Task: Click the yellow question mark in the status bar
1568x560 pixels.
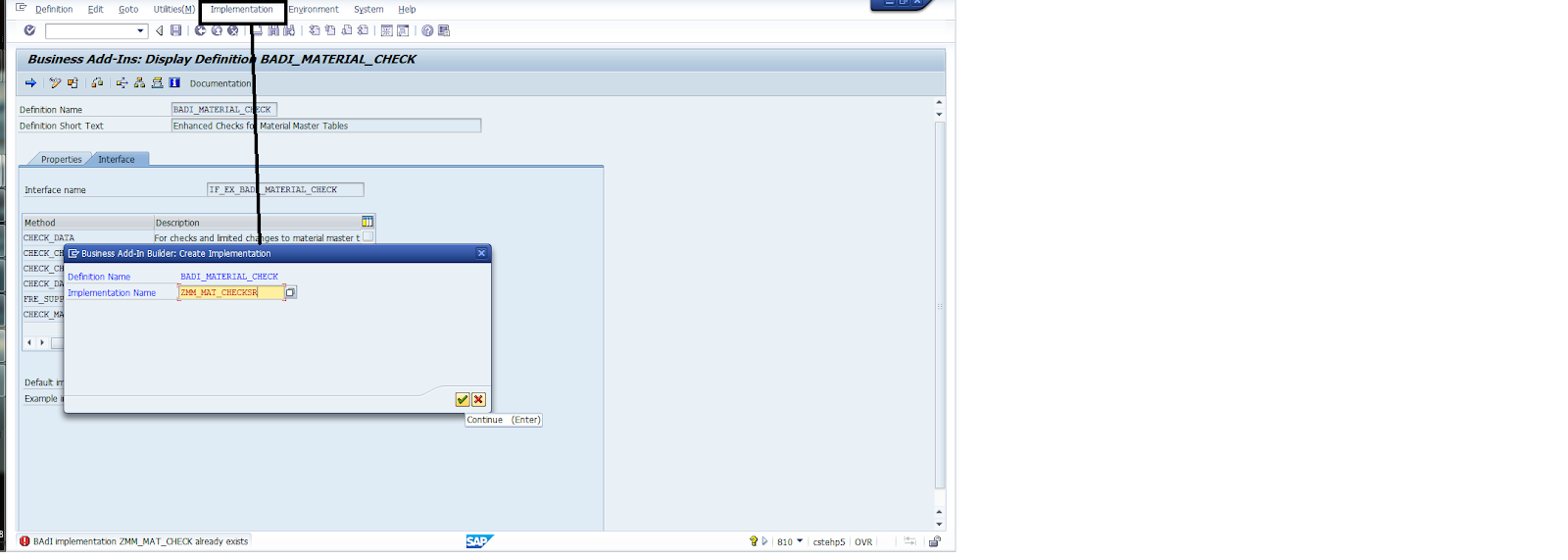Action: (753, 541)
